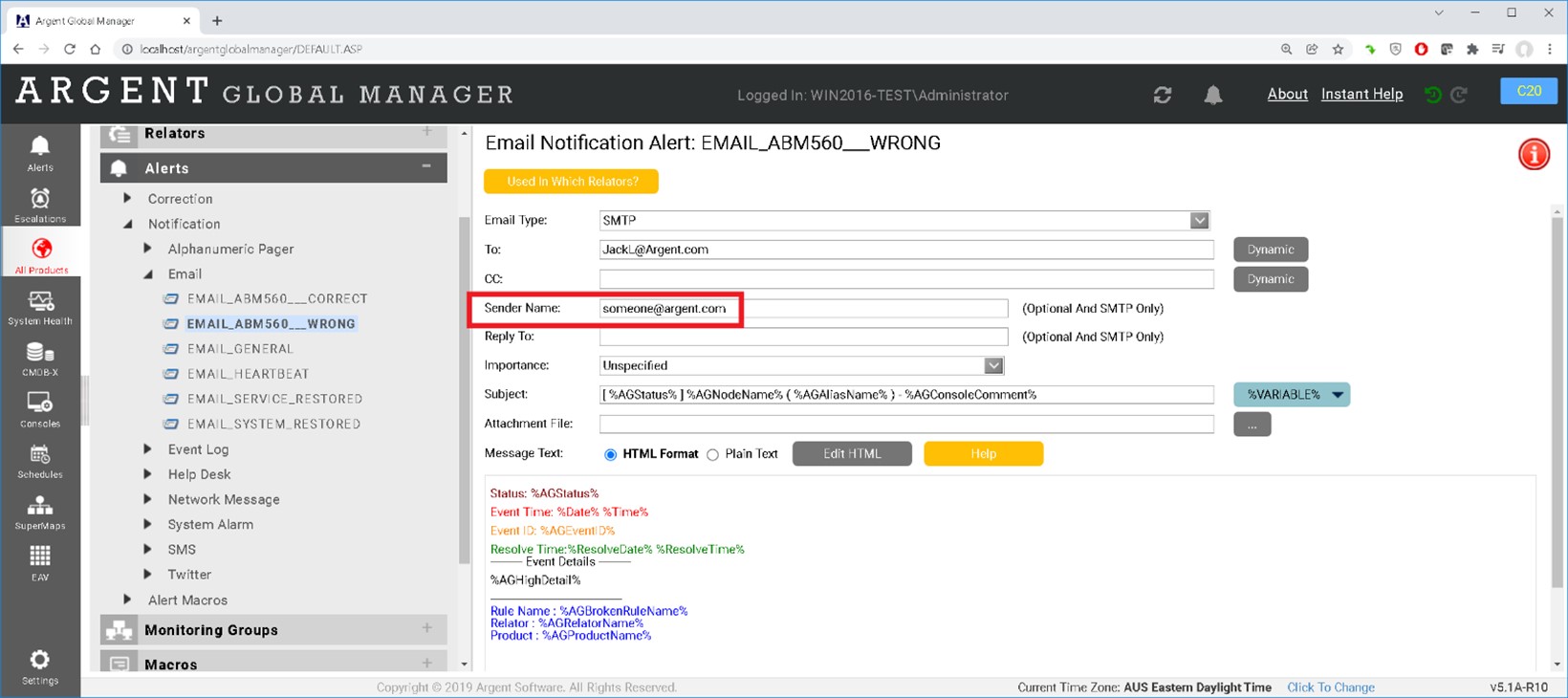Open System Health sidebar icon
The height and width of the screenshot is (698, 1568).
point(40,307)
